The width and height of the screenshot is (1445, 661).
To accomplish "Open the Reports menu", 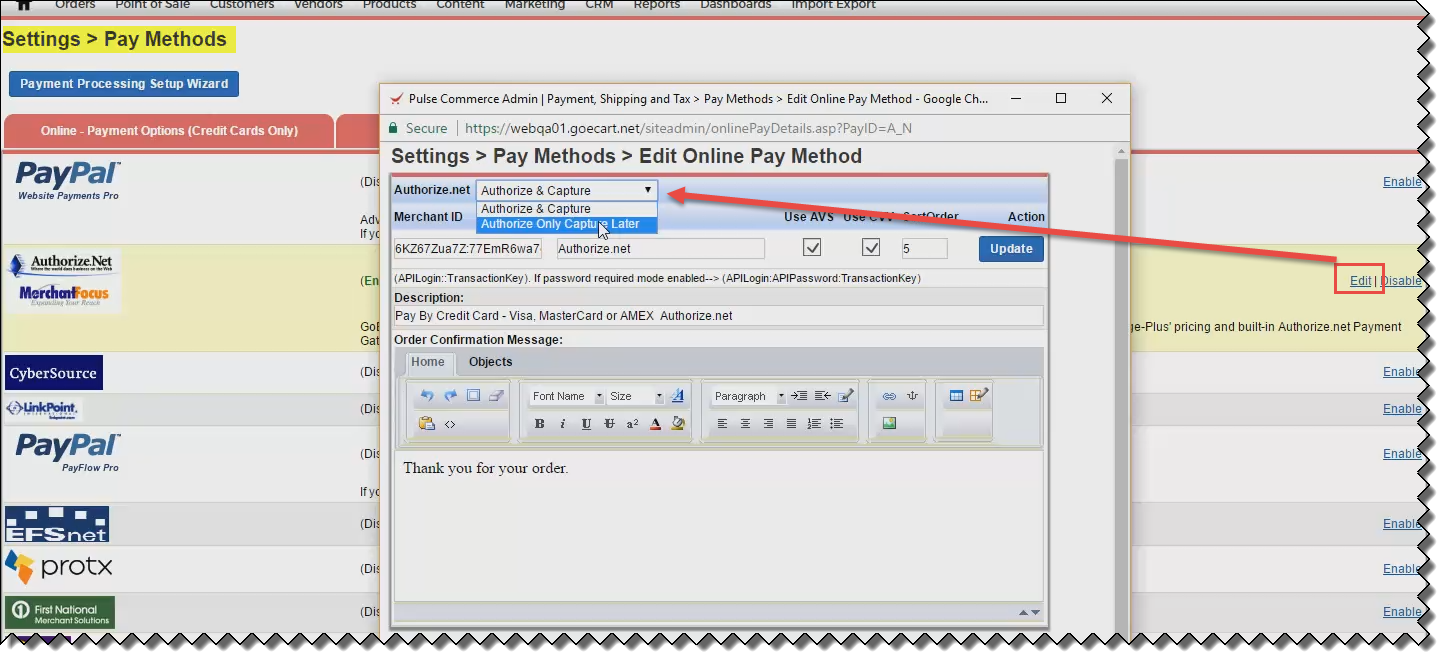I will [657, 5].
